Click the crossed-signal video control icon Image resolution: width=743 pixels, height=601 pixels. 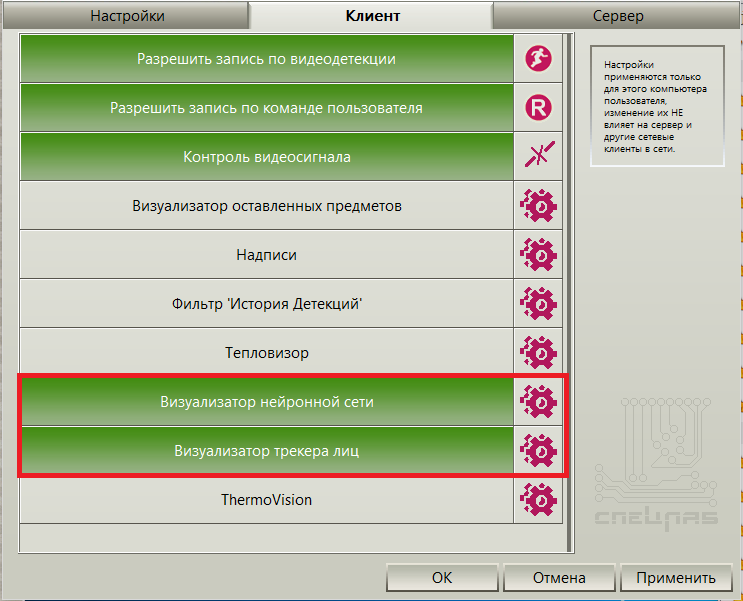pyautogui.click(x=538, y=156)
